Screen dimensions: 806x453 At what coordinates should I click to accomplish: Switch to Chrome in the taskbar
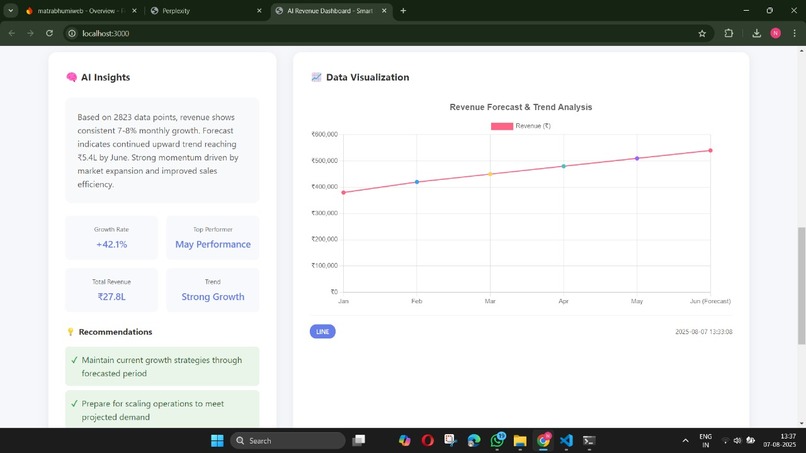click(x=543, y=441)
